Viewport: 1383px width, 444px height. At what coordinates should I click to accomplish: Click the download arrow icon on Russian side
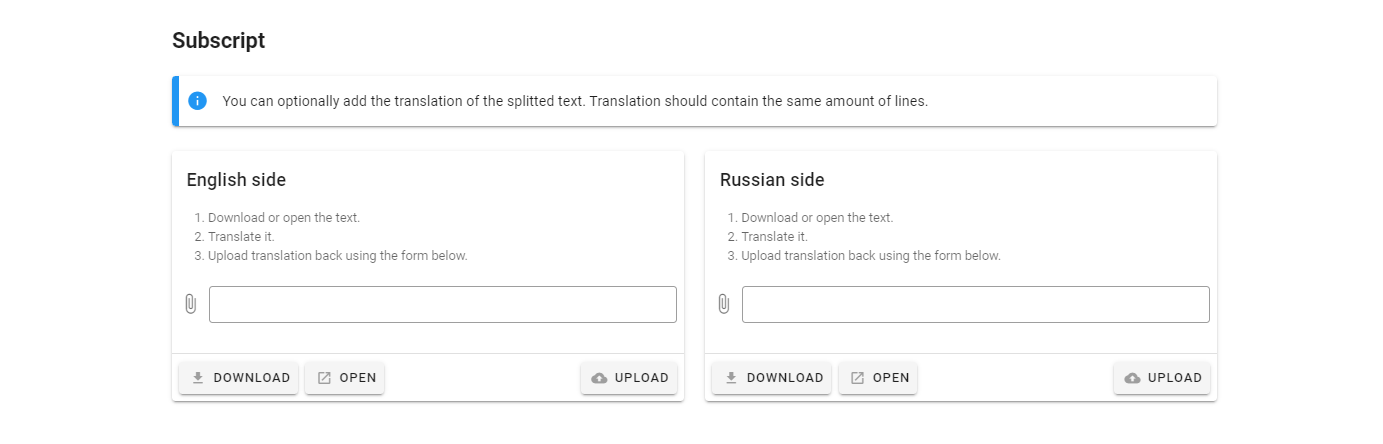point(731,378)
